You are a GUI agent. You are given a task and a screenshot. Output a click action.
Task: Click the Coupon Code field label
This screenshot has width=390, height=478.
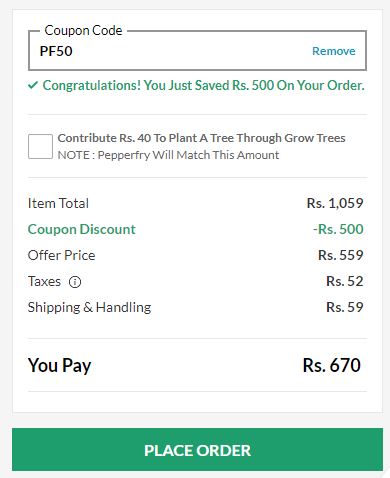83,31
